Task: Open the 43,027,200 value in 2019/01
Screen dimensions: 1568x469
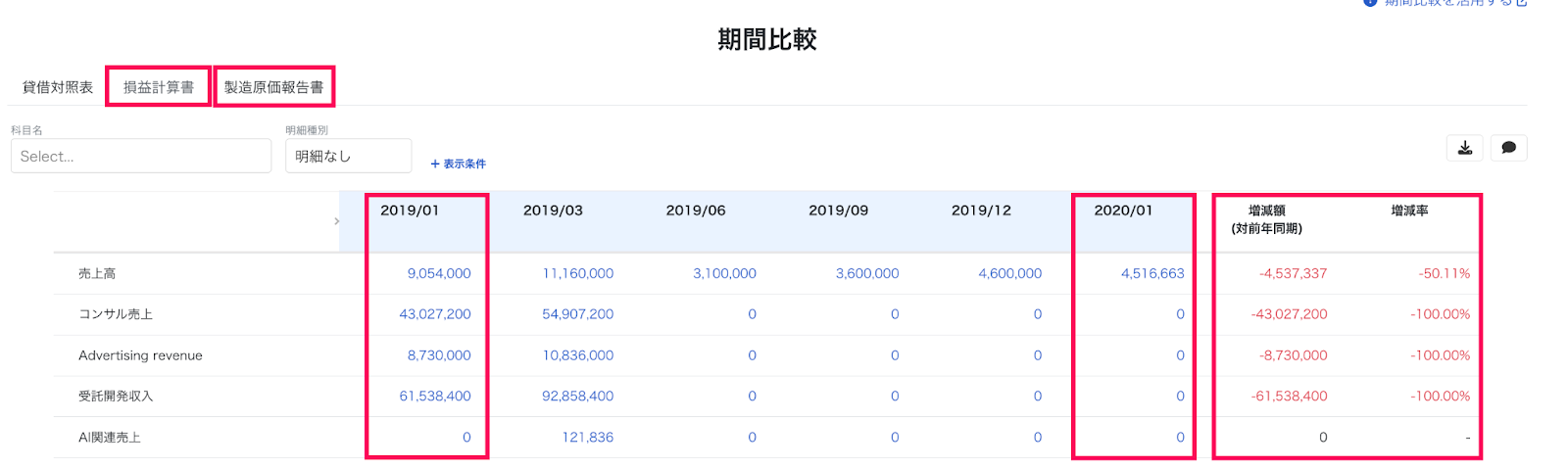Action: [x=435, y=314]
